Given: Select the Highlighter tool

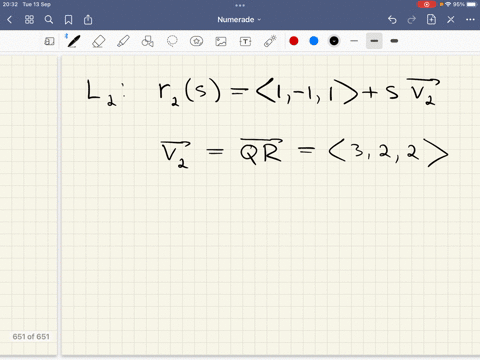Looking at the screenshot, I should 123,41.
